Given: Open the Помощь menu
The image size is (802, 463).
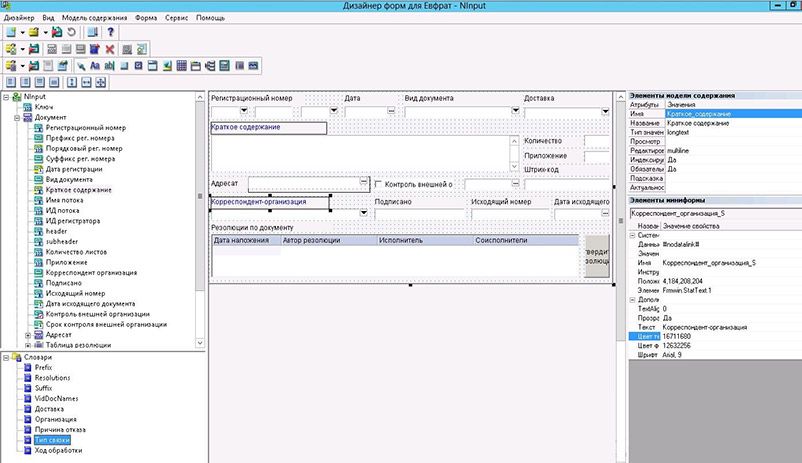Looking at the screenshot, I should pos(210,17).
